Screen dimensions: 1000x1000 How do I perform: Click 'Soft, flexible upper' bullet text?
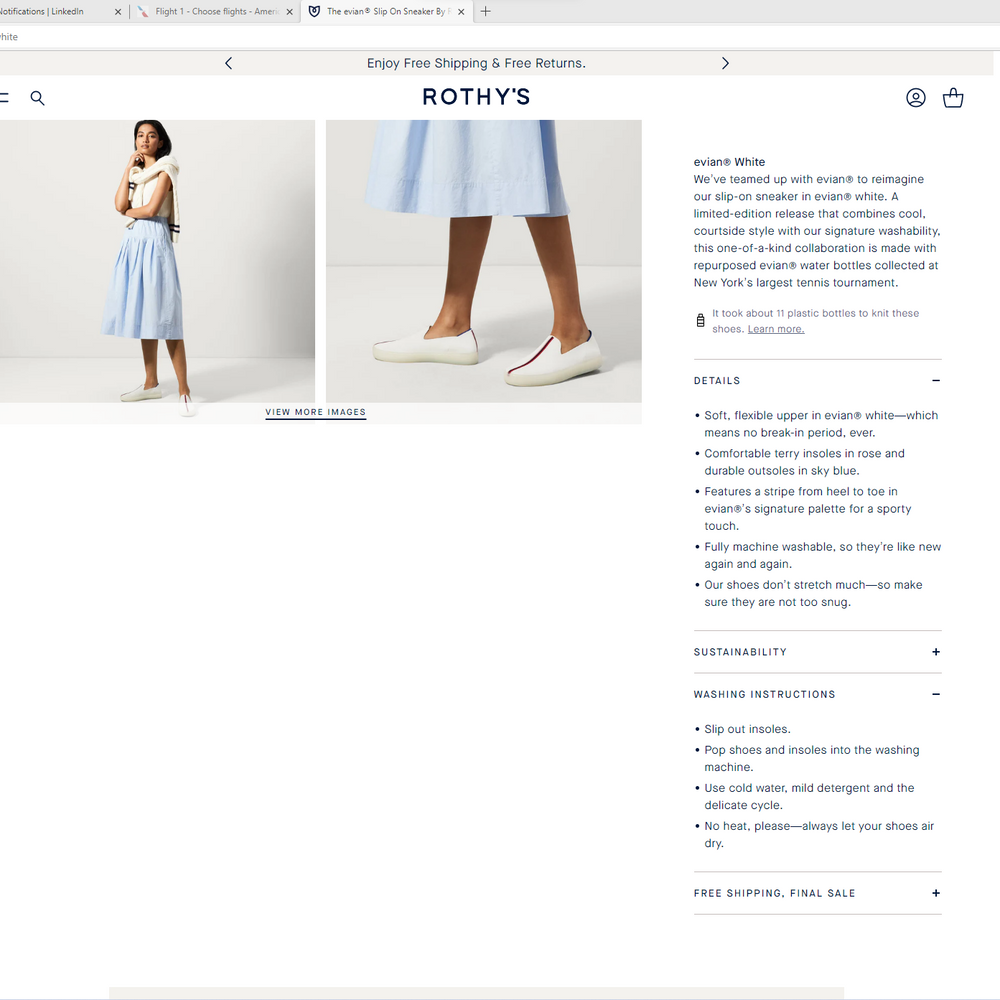[x=821, y=424]
